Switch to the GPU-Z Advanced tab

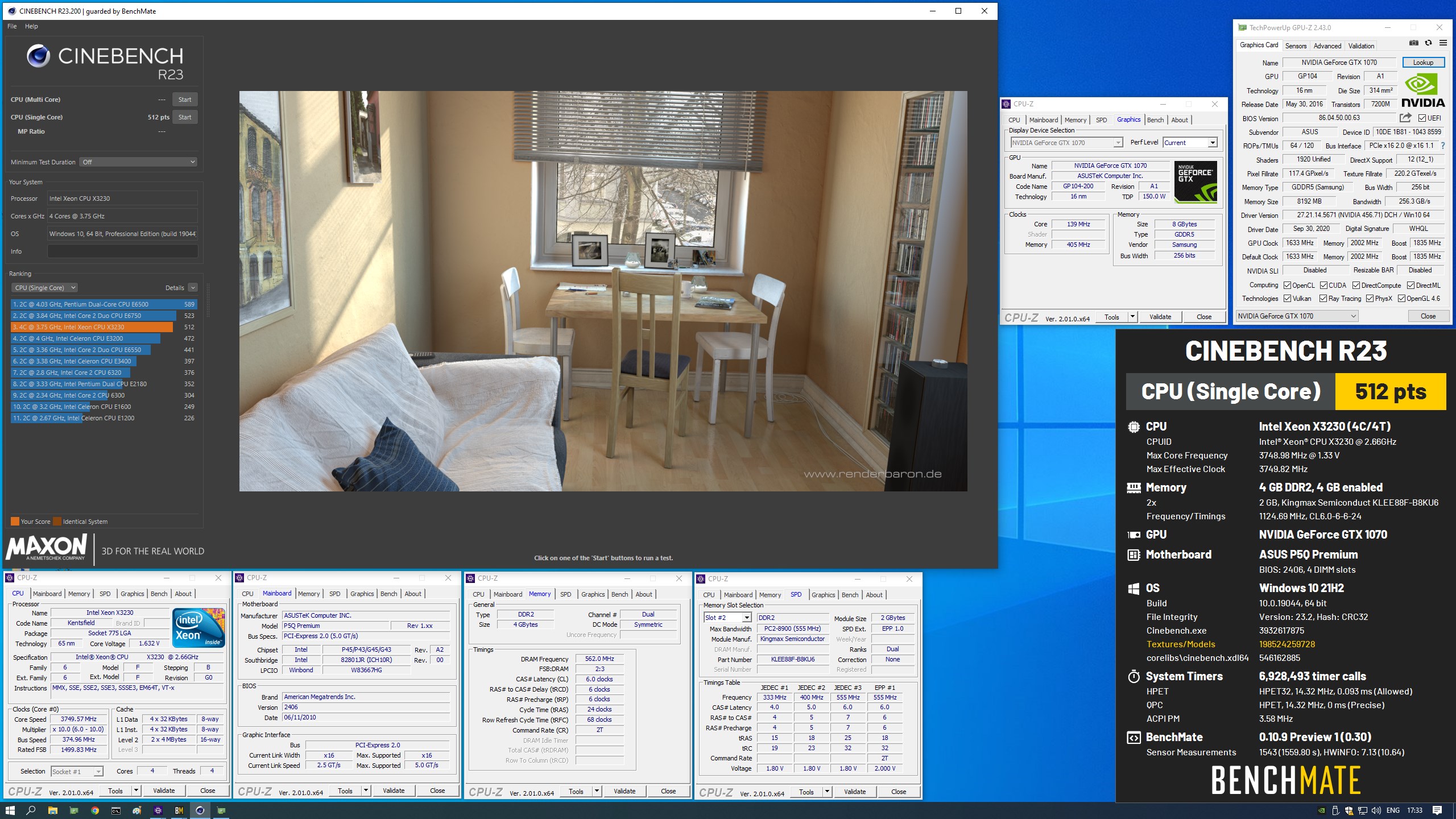coord(1327,46)
